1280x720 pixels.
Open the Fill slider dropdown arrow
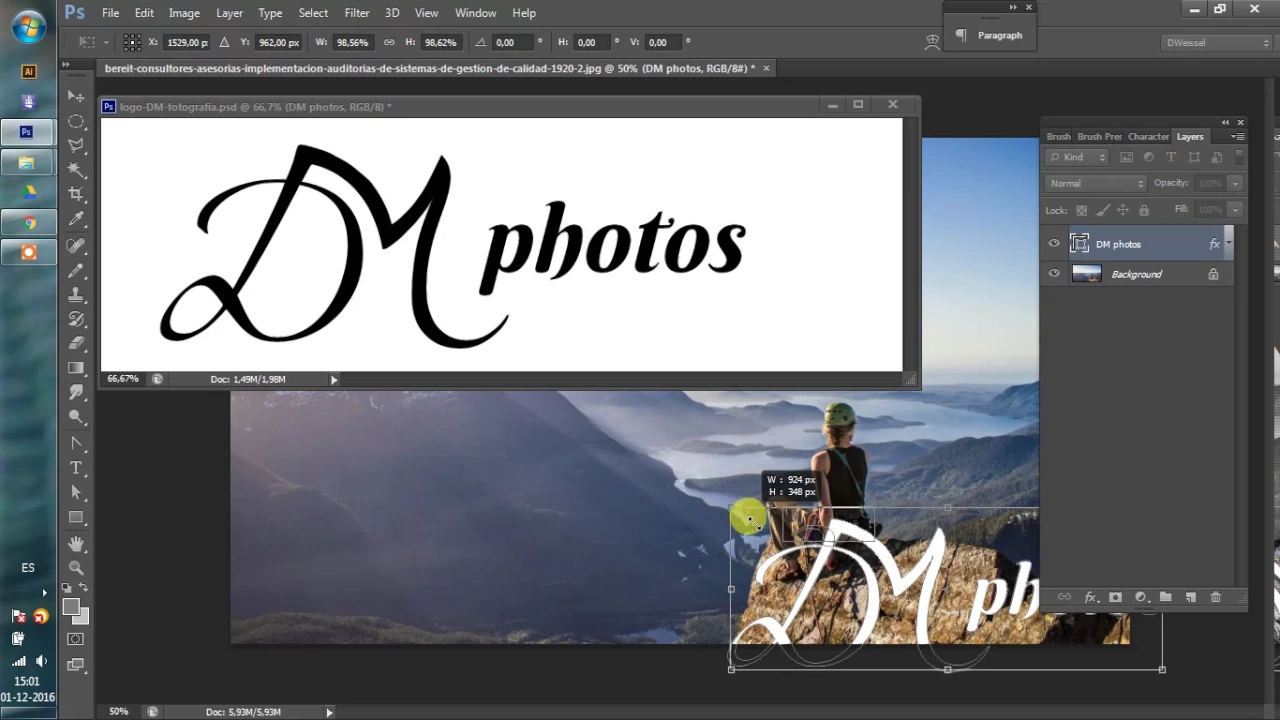(1235, 210)
